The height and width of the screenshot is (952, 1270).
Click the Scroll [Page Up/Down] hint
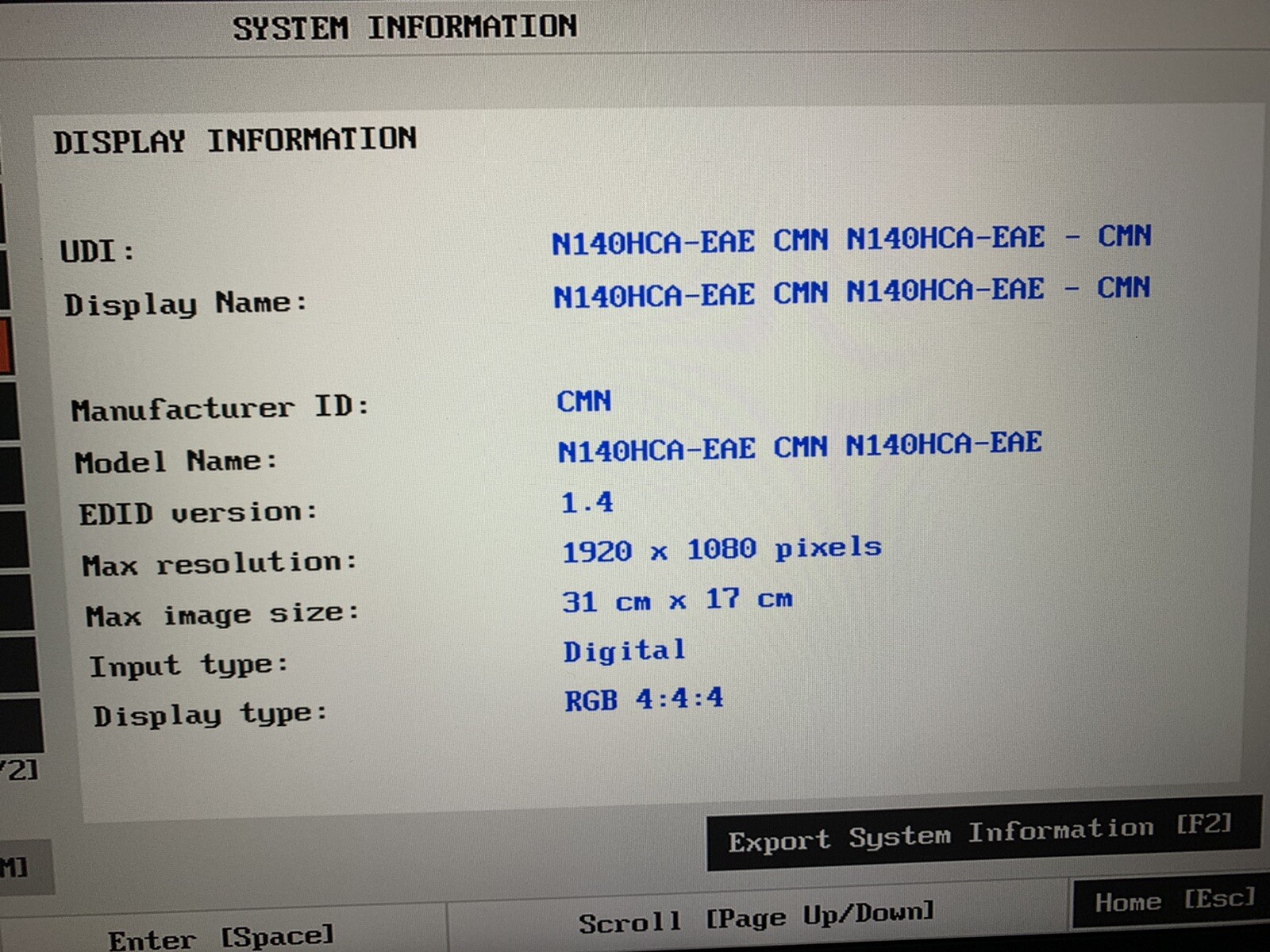click(x=756, y=918)
